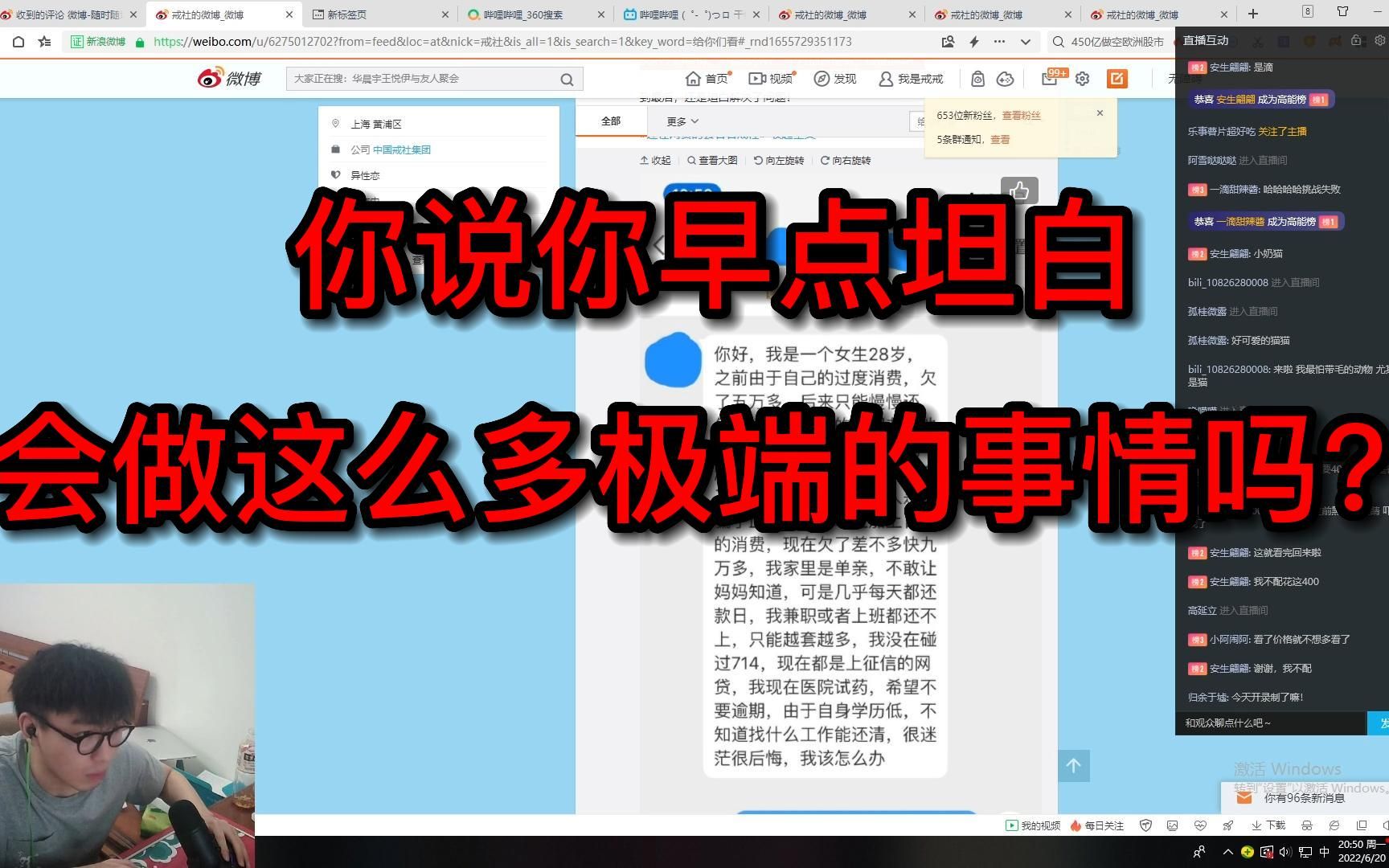Screen dimensions: 1389x868
Task: Focus the URL address field showing weibo.com
Action: point(502,42)
